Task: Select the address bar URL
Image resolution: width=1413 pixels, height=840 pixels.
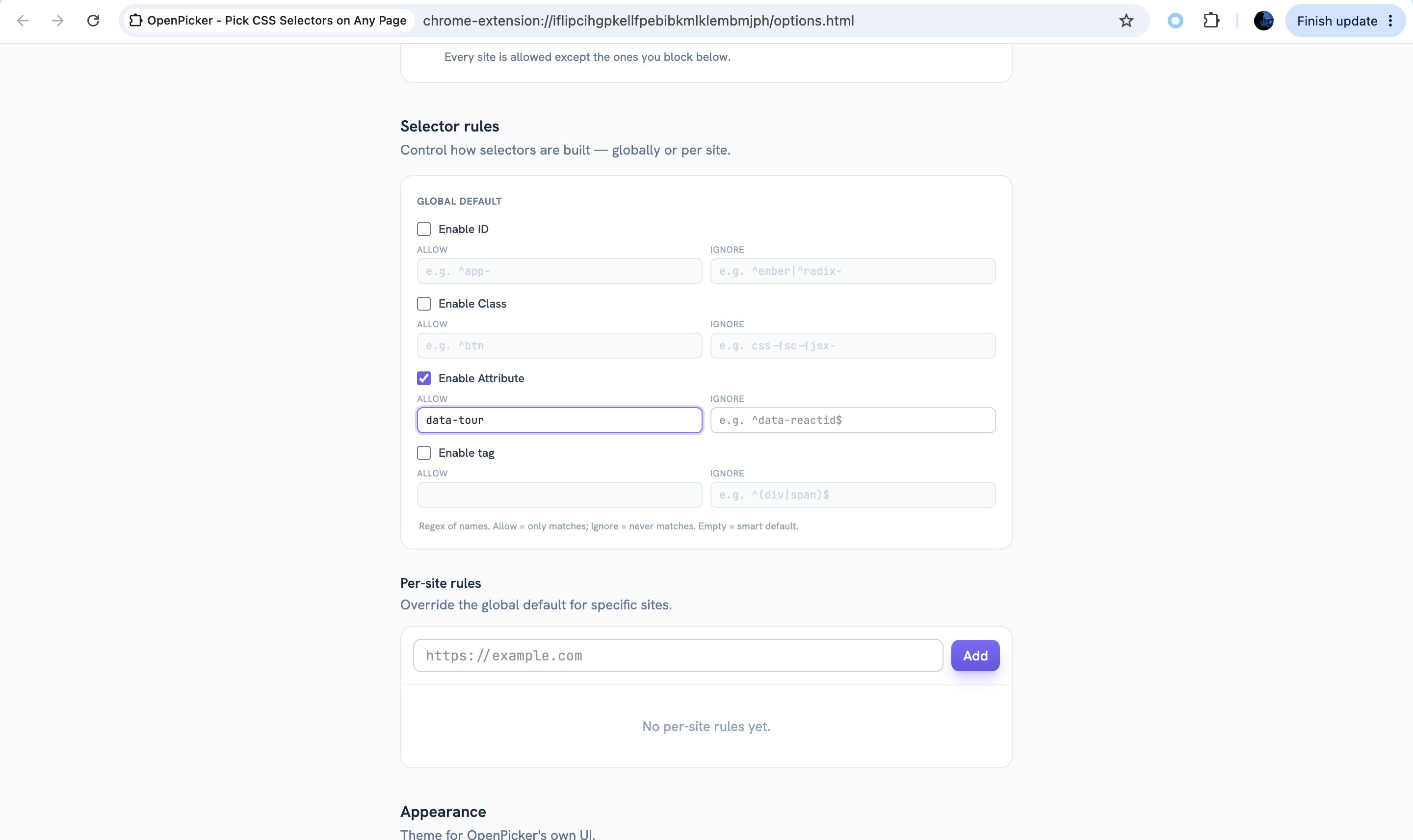Action: coord(638,21)
